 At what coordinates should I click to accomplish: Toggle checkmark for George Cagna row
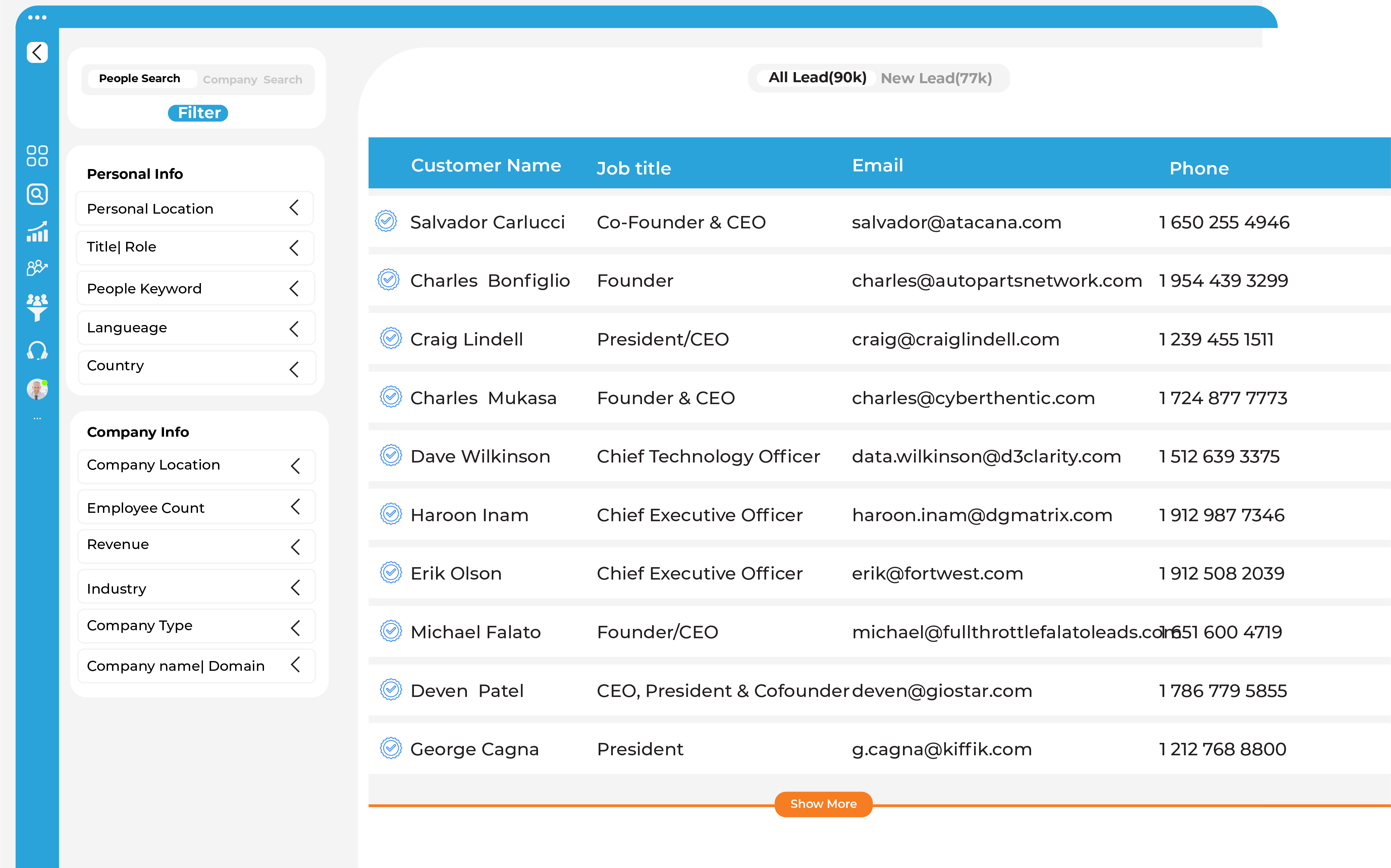[390, 748]
